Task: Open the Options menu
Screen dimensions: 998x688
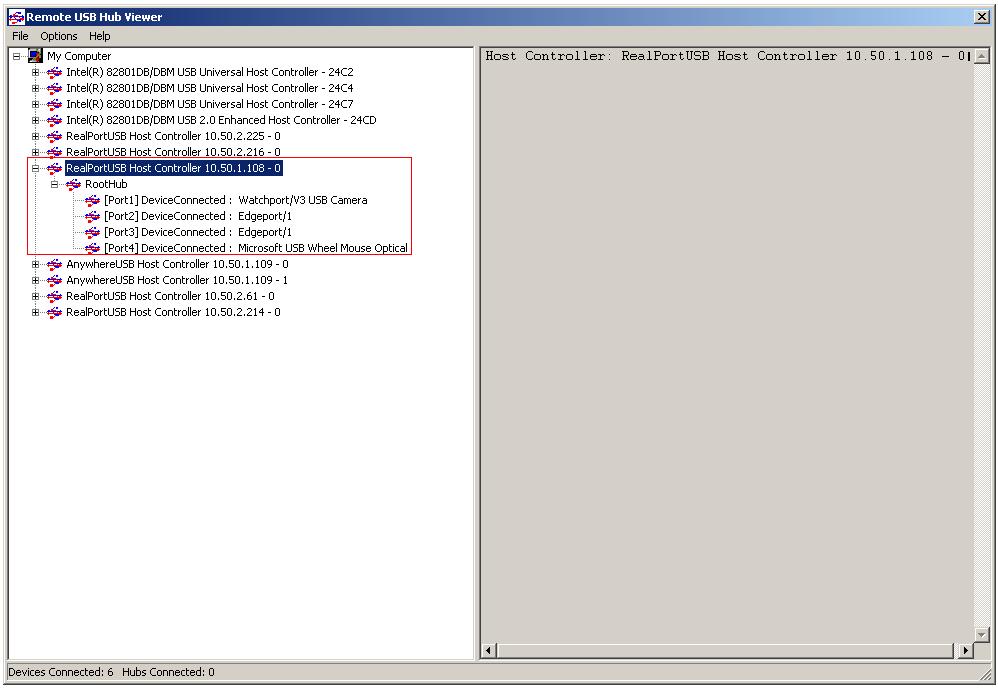Action: click(x=59, y=36)
